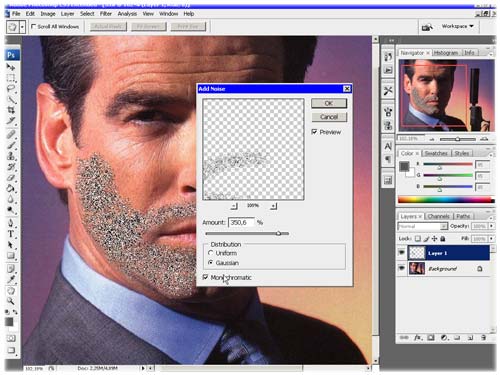Click the add layer style fx icon
Image resolution: width=500 pixels, height=375 pixels.
pyautogui.click(x=418, y=338)
